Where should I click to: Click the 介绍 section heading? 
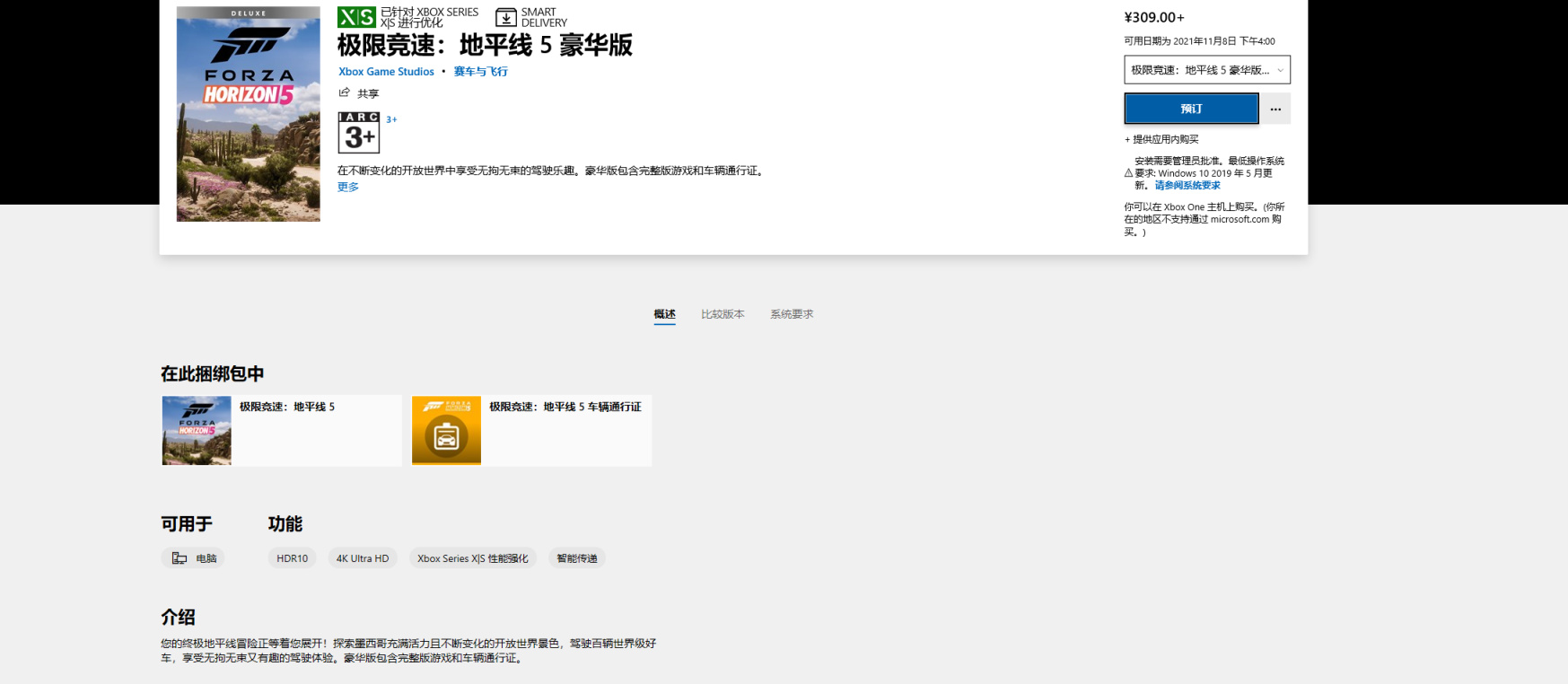pos(178,617)
